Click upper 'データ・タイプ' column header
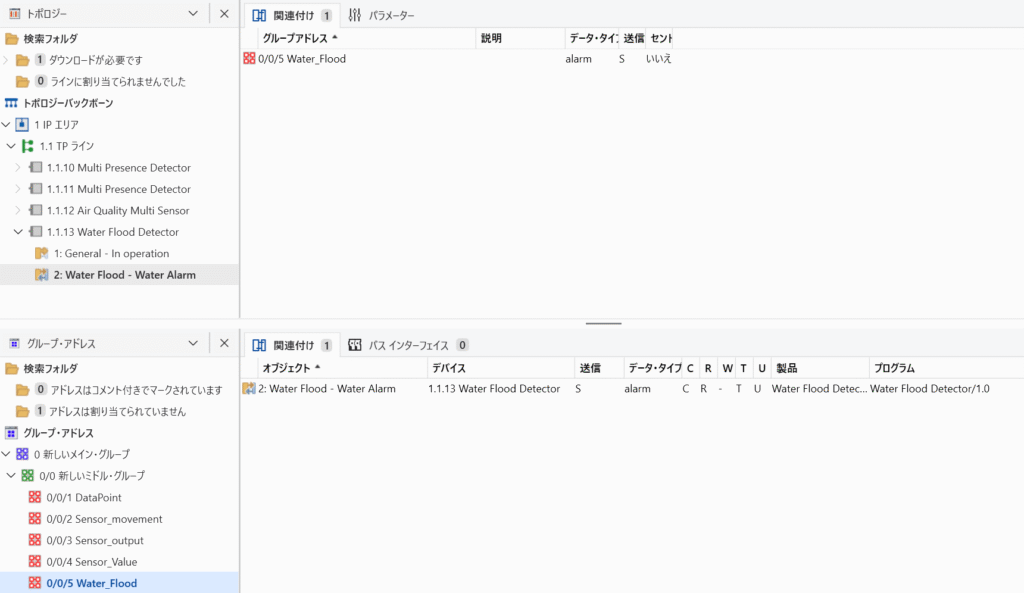 [x=592, y=39]
